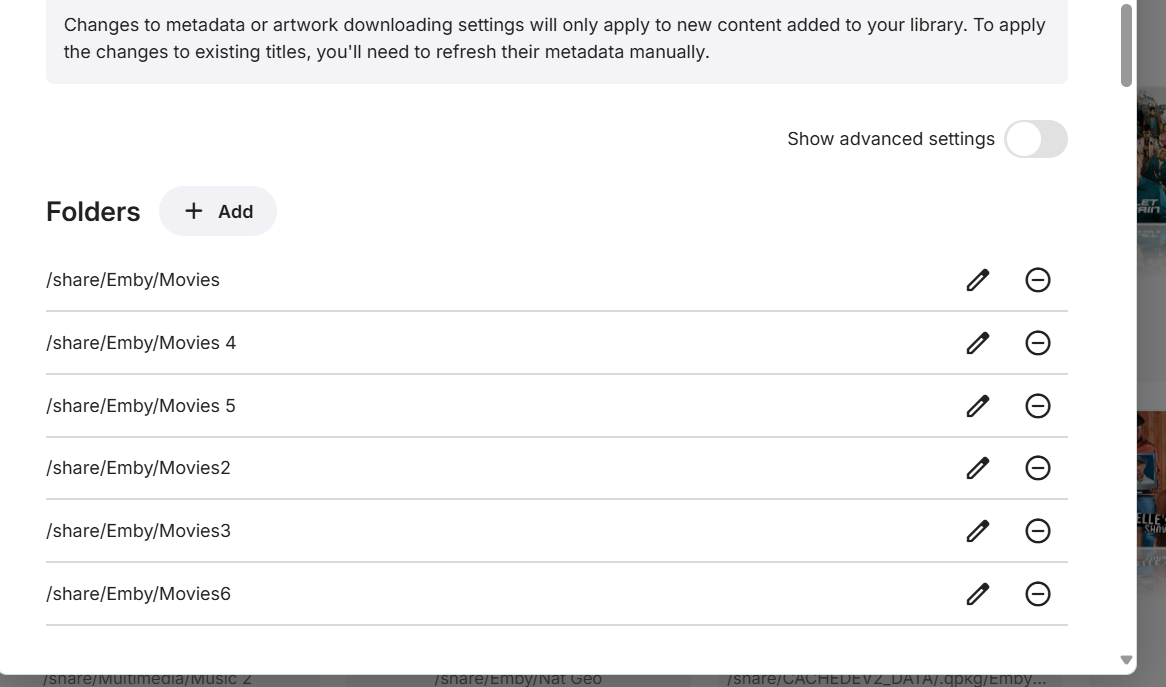The image size is (1166, 687).
Task: Click the dialog's vertical scrollbar thumb
Action: tap(1126, 45)
